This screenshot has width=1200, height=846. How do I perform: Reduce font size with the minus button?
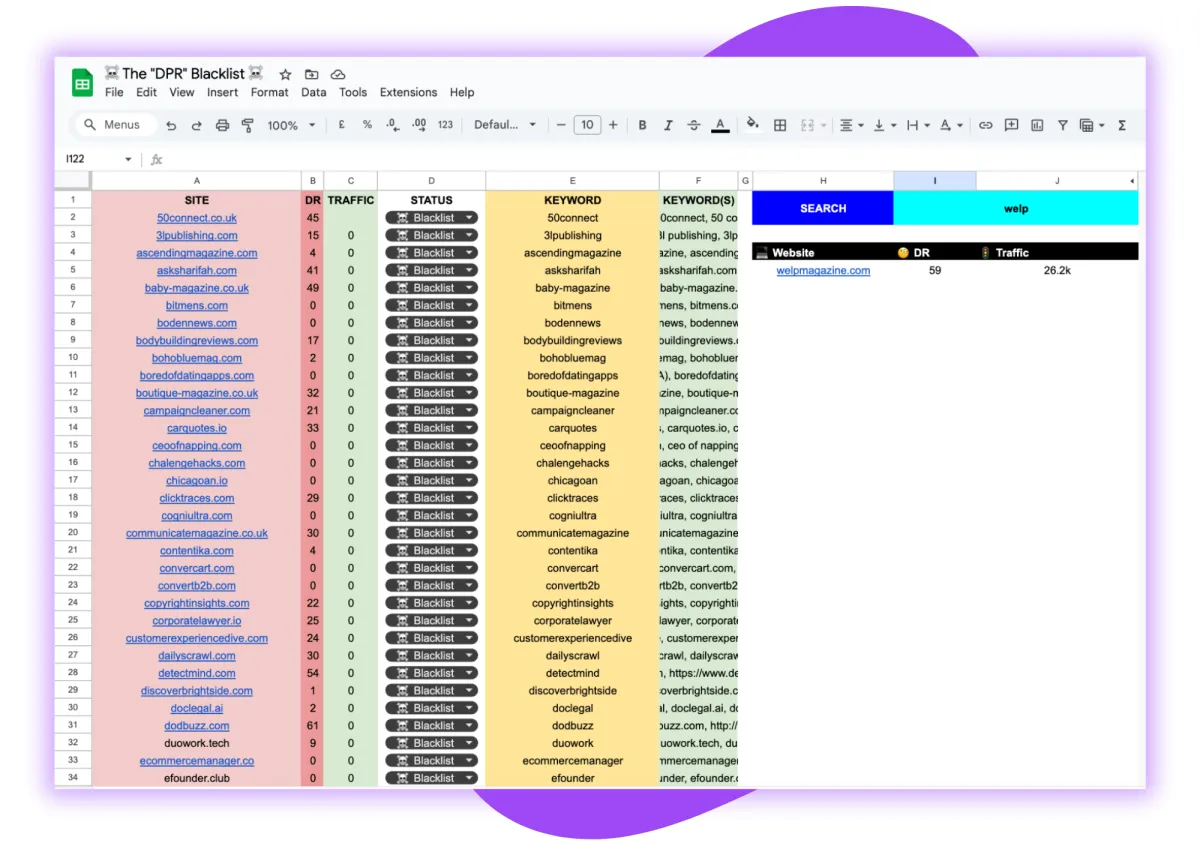tap(561, 125)
